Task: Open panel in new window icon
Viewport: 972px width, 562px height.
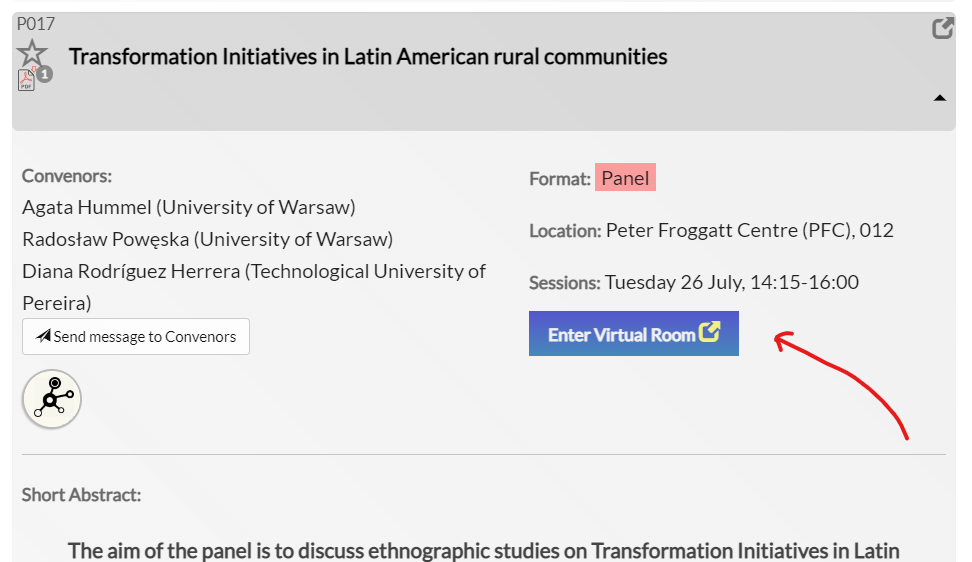Action: pos(942,29)
